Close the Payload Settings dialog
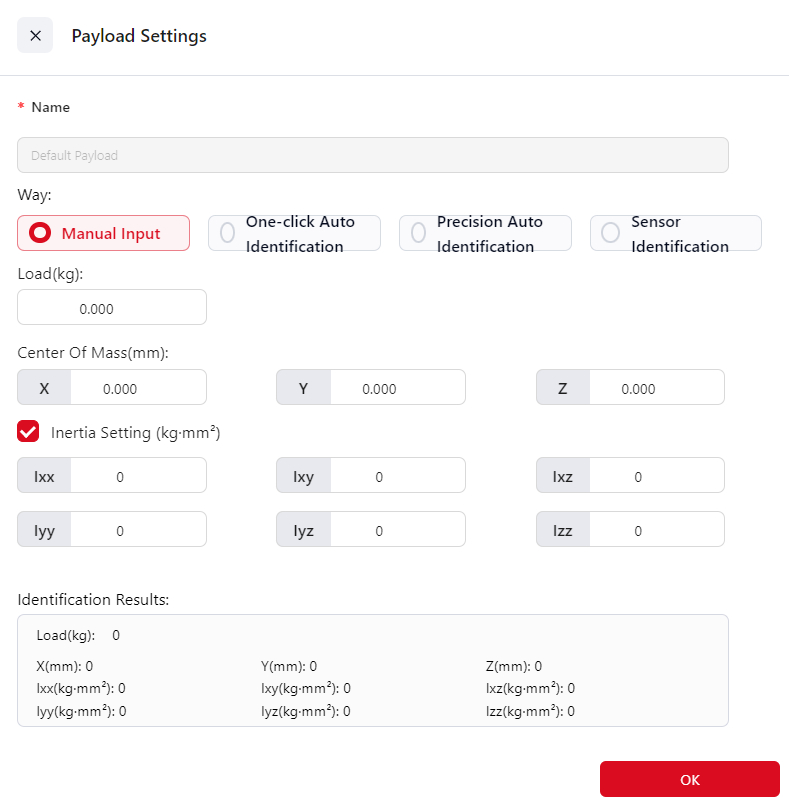Screen dimensions: 789x803 coord(35,36)
